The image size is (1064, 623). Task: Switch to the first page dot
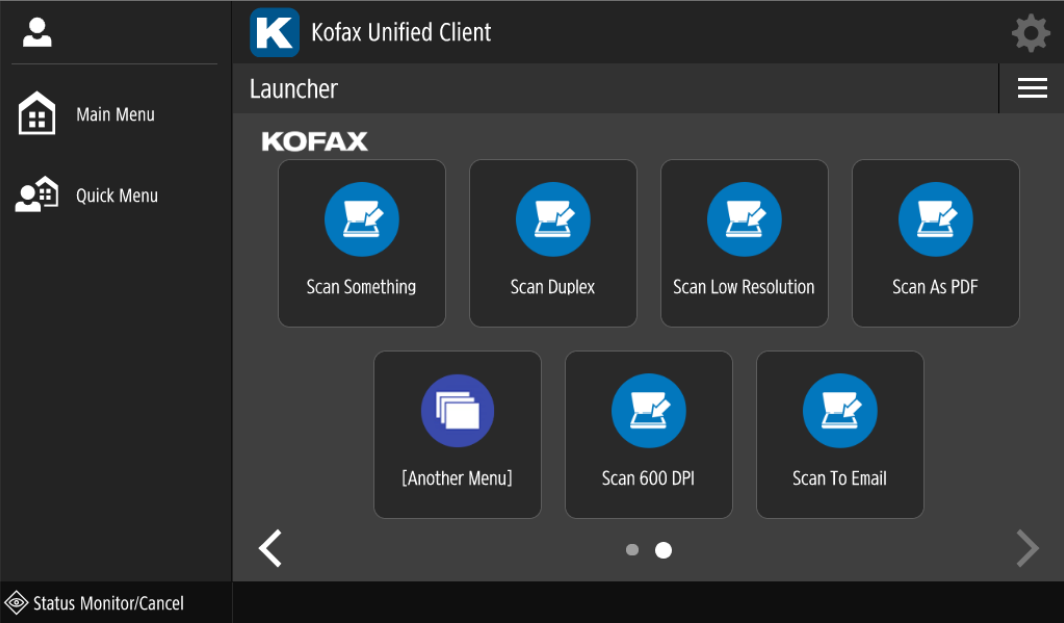coord(632,550)
